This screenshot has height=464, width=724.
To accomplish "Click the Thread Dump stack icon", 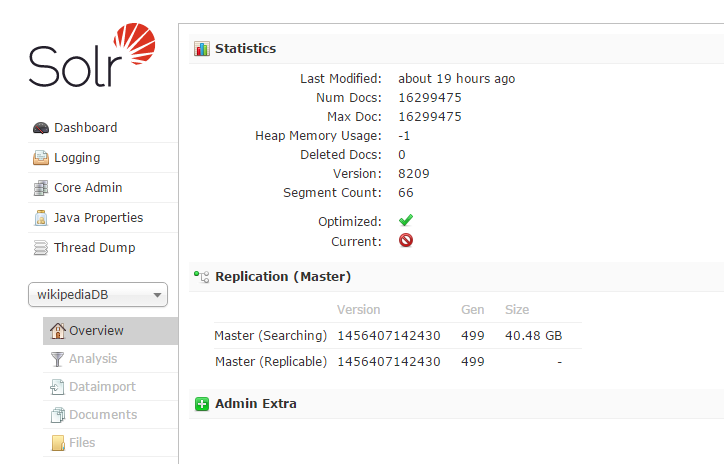I will tap(41, 248).
